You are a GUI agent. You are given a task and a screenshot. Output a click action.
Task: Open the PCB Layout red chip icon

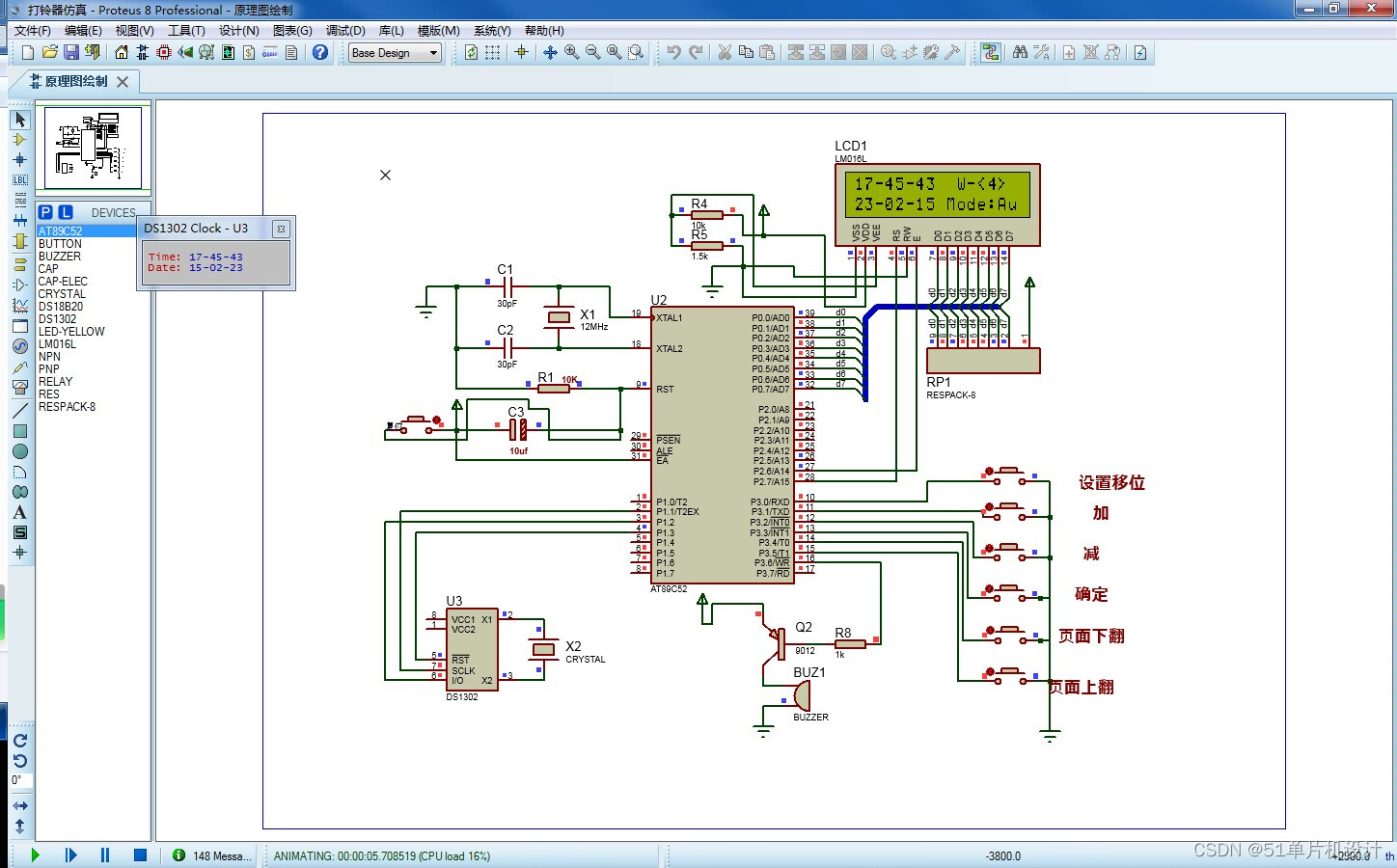(x=164, y=52)
